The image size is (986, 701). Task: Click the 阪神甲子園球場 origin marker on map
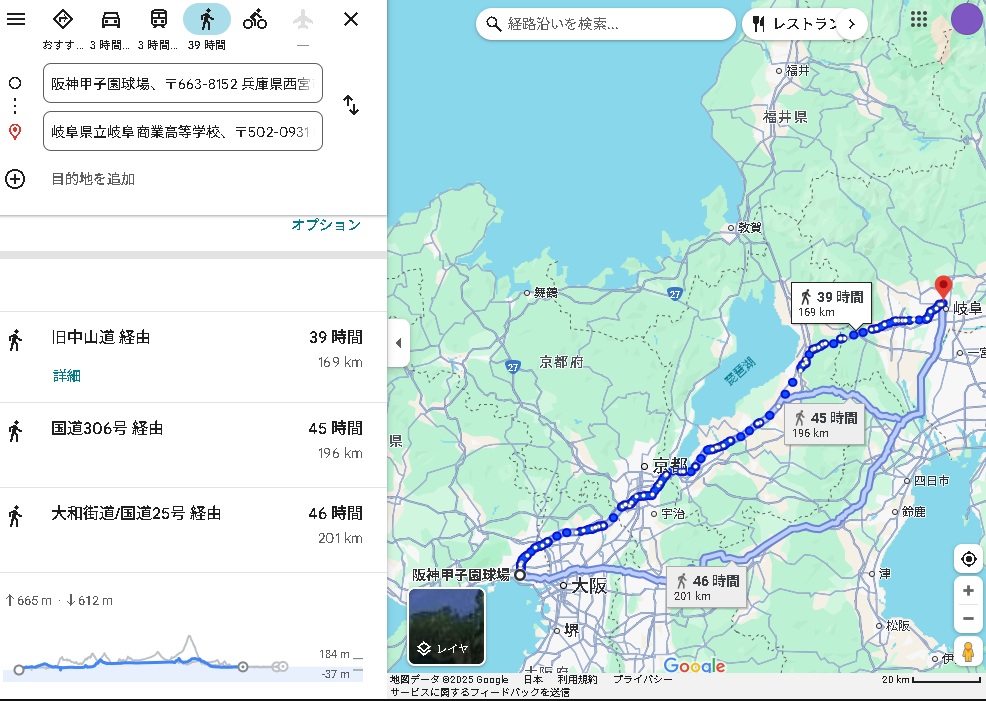[519, 575]
